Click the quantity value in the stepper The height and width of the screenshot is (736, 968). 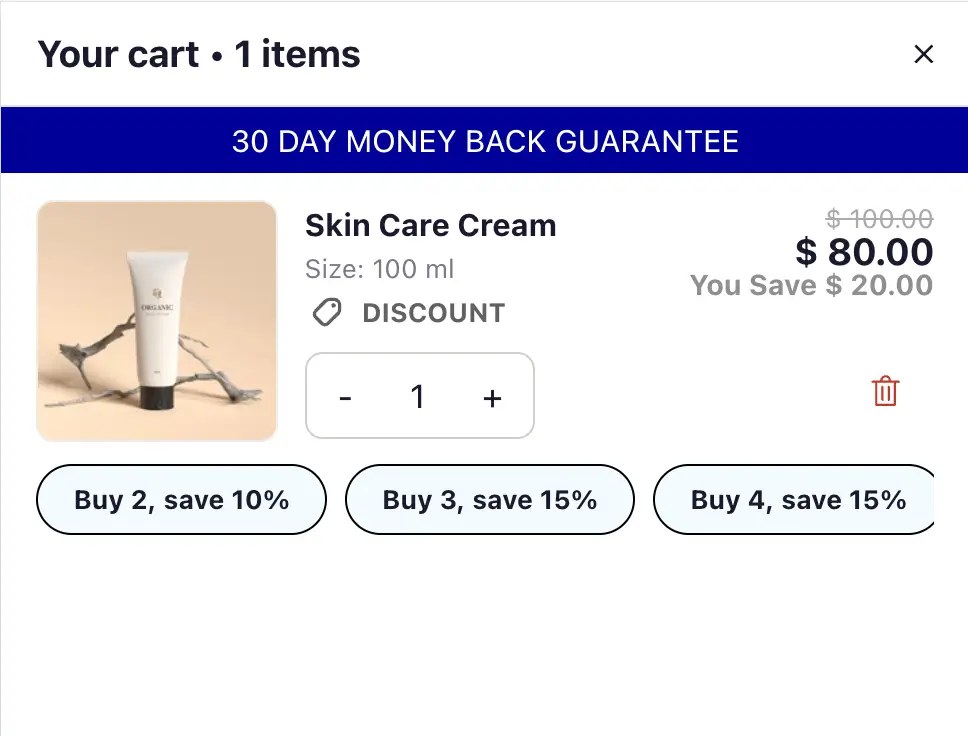pyautogui.click(x=418, y=396)
